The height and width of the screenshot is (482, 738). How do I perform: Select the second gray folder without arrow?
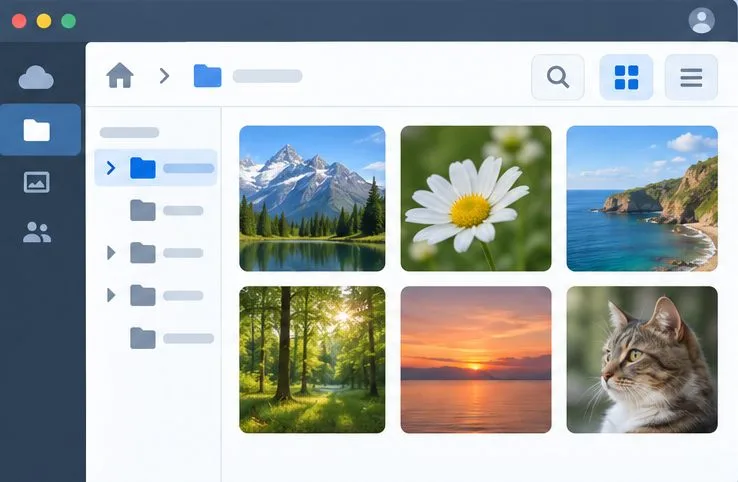point(143,210)
